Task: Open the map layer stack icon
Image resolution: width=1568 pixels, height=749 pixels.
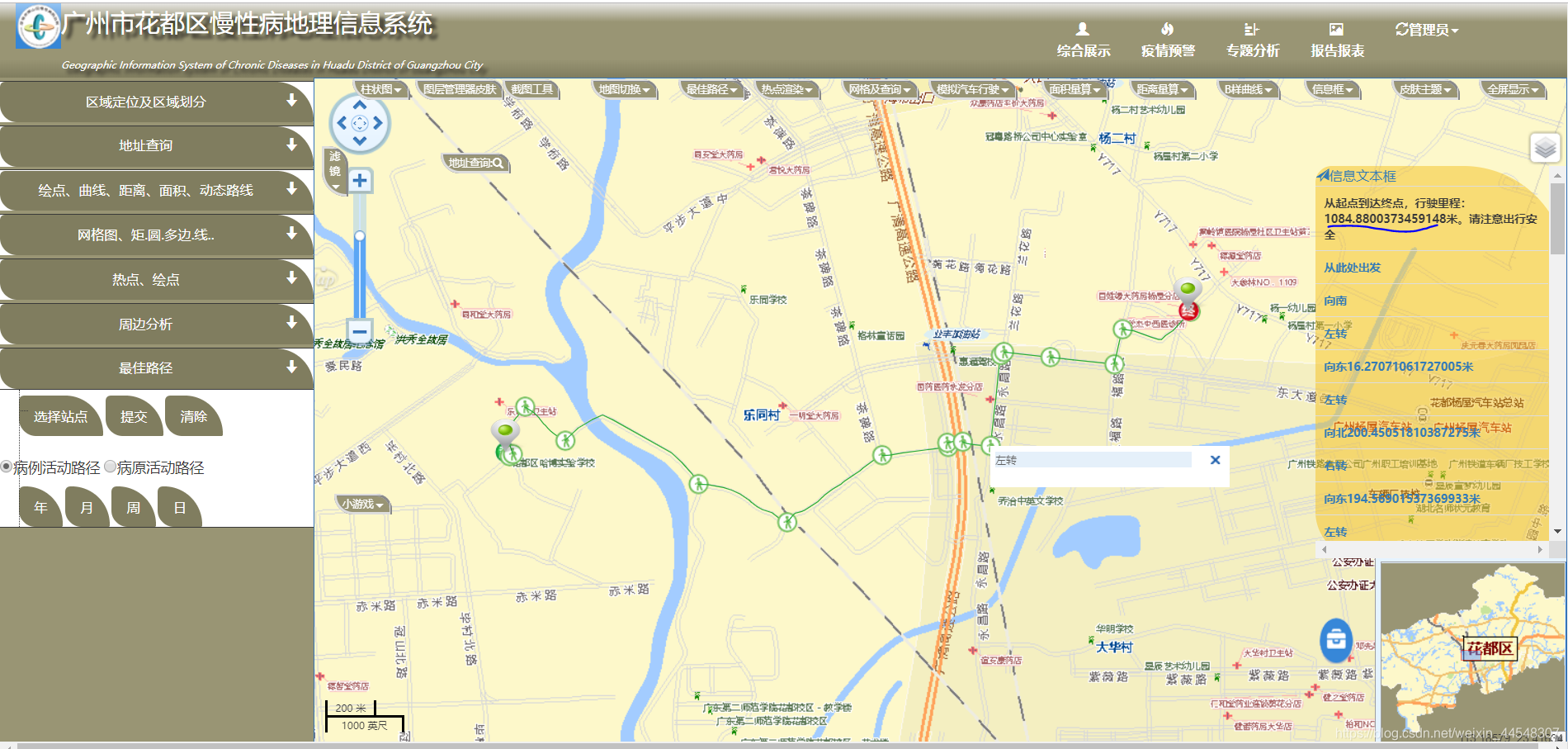Action: (1545, 149)
